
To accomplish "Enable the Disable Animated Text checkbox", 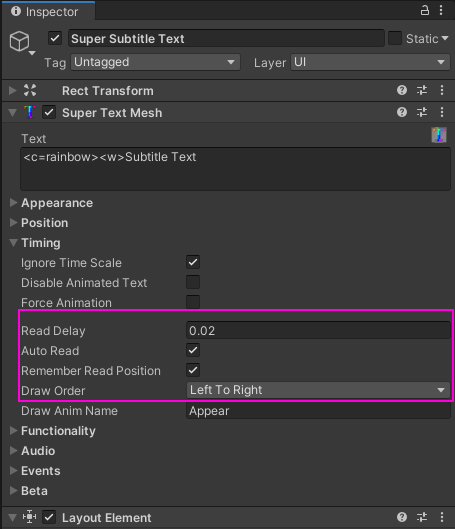I will click(193, 282).
